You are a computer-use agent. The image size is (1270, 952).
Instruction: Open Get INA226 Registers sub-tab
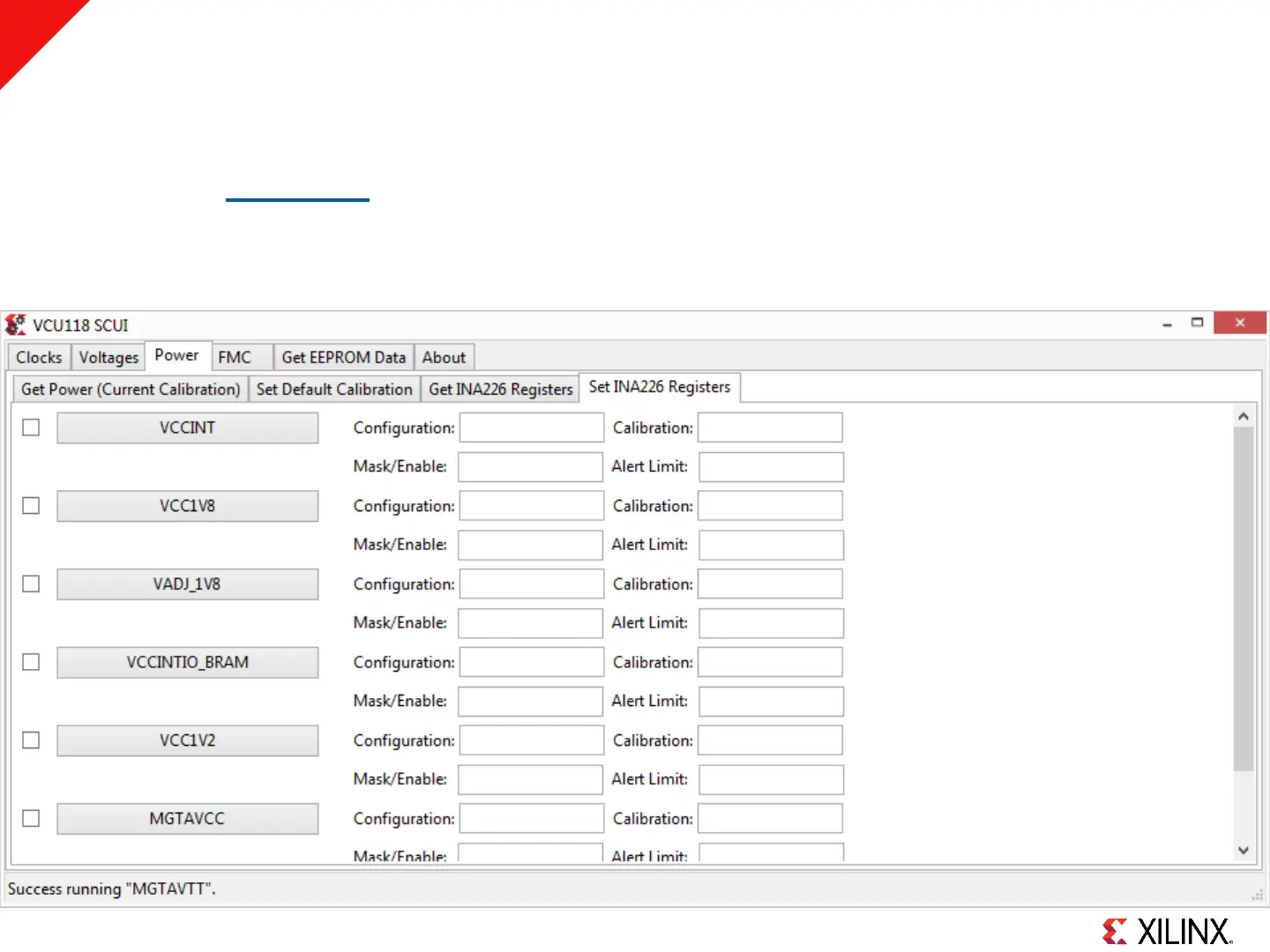[501, 389]
